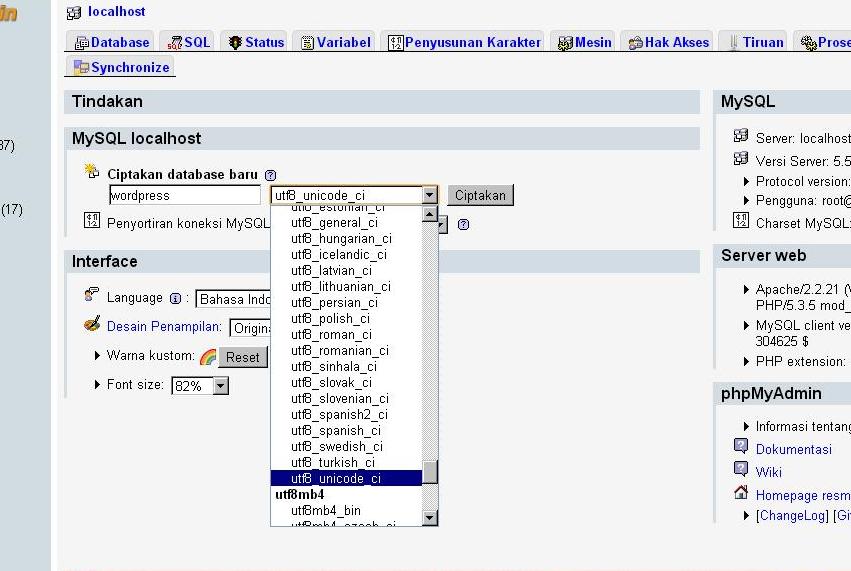The height and width of the screenshot is (571, 851).
Task: Select utf8_sinhala_ci collation
Action: [346, 366]
